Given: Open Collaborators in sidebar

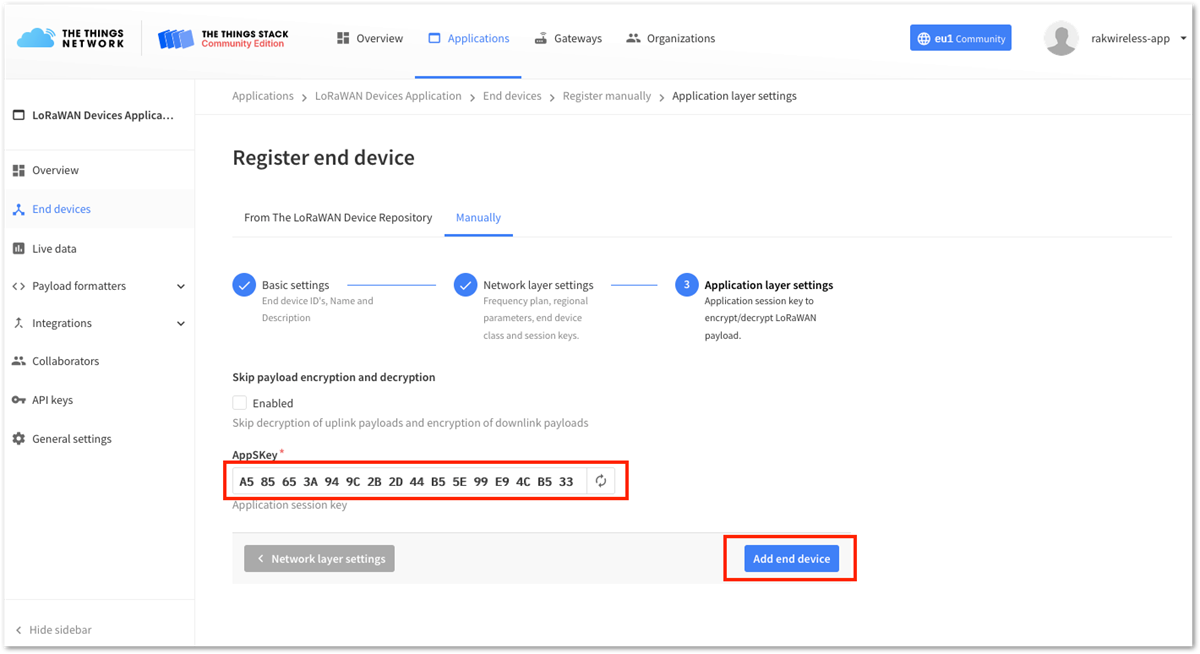Looking at the screenshot, I should point(98,361).
